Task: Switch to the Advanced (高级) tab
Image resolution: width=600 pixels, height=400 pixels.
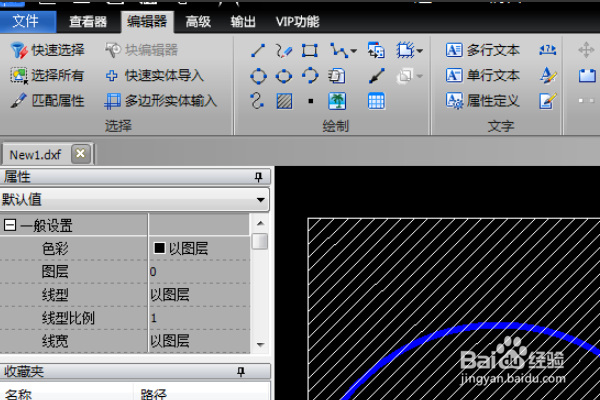Action: pos(198,21)
